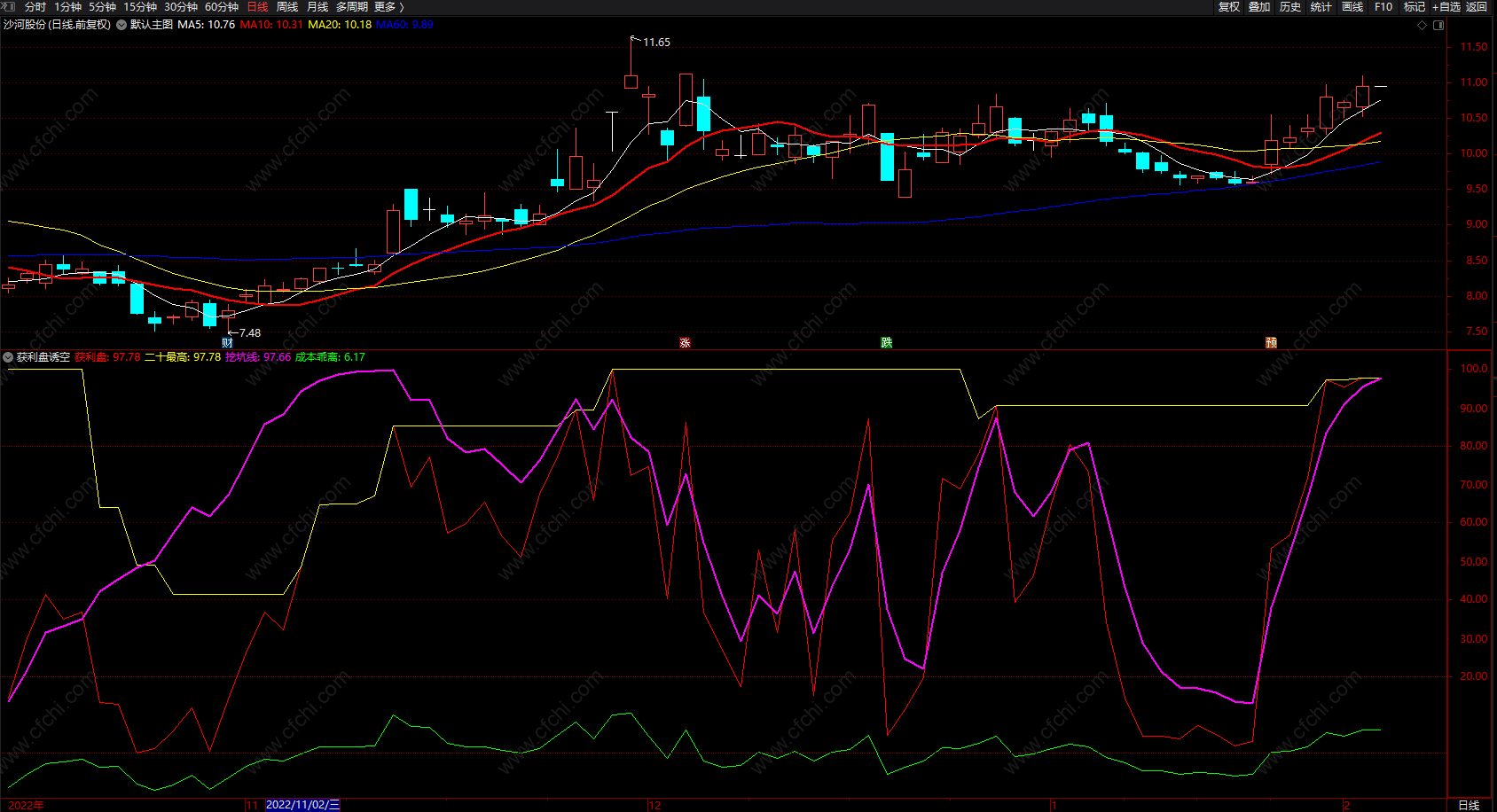This screenshot has height=812, width=1497.
Task: Select the 5分钟 period tab
Action: click(102, 7)
